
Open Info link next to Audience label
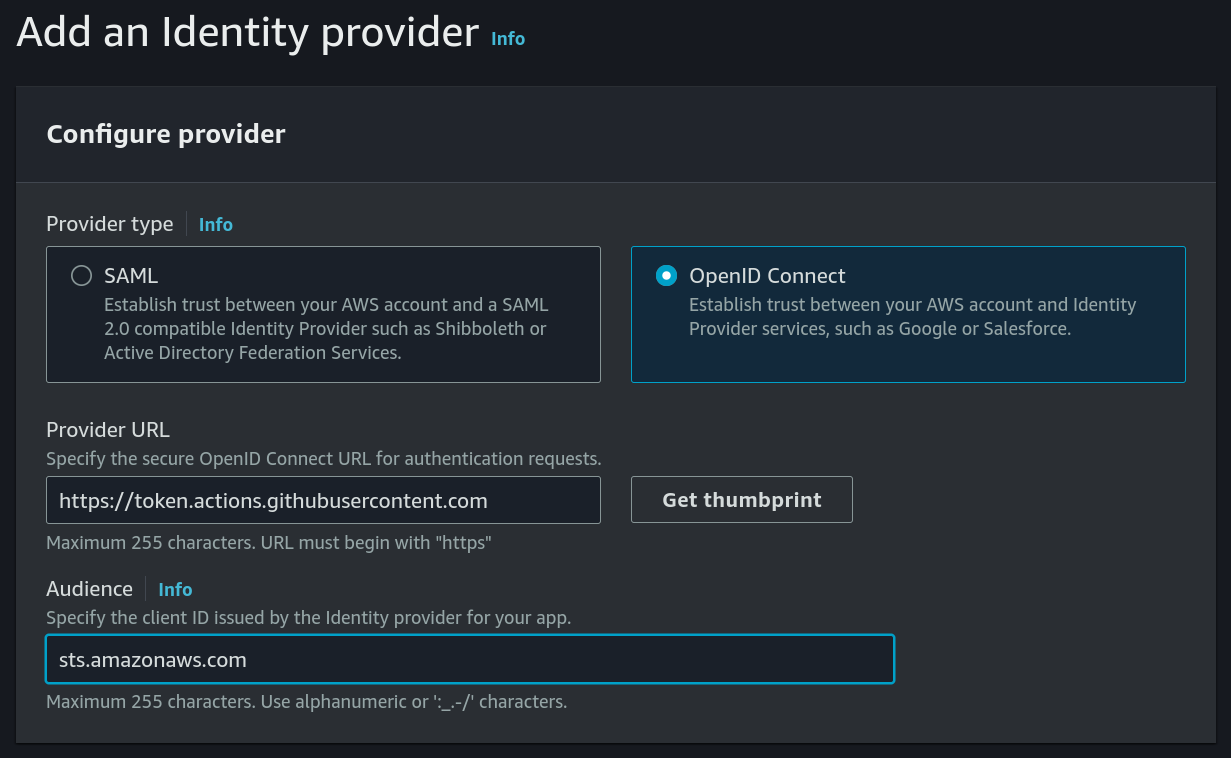point(175,589)
